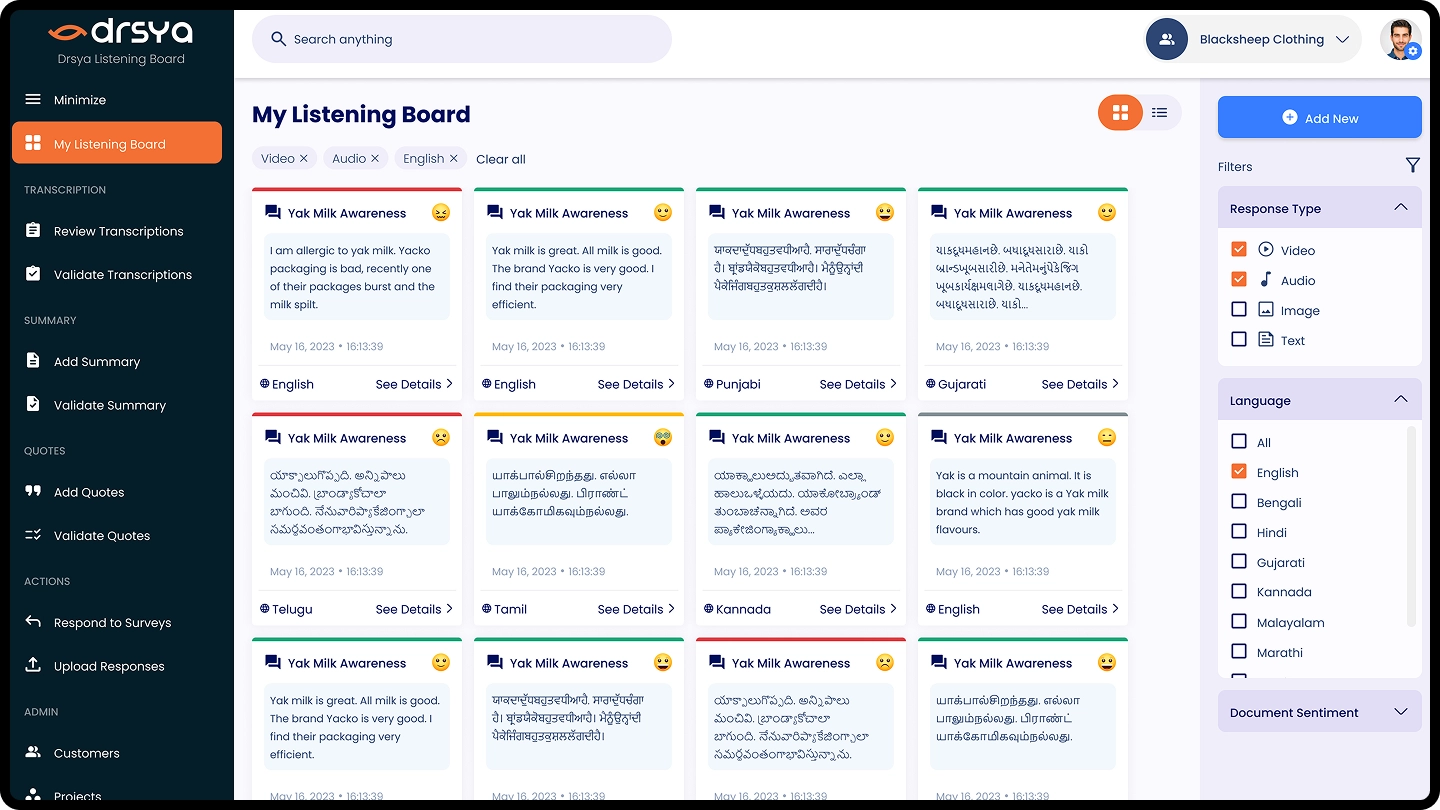Click the laughing emoji on the first card
The width and height of the screenshot is (1440, 810).
click(x=440, y=213)
